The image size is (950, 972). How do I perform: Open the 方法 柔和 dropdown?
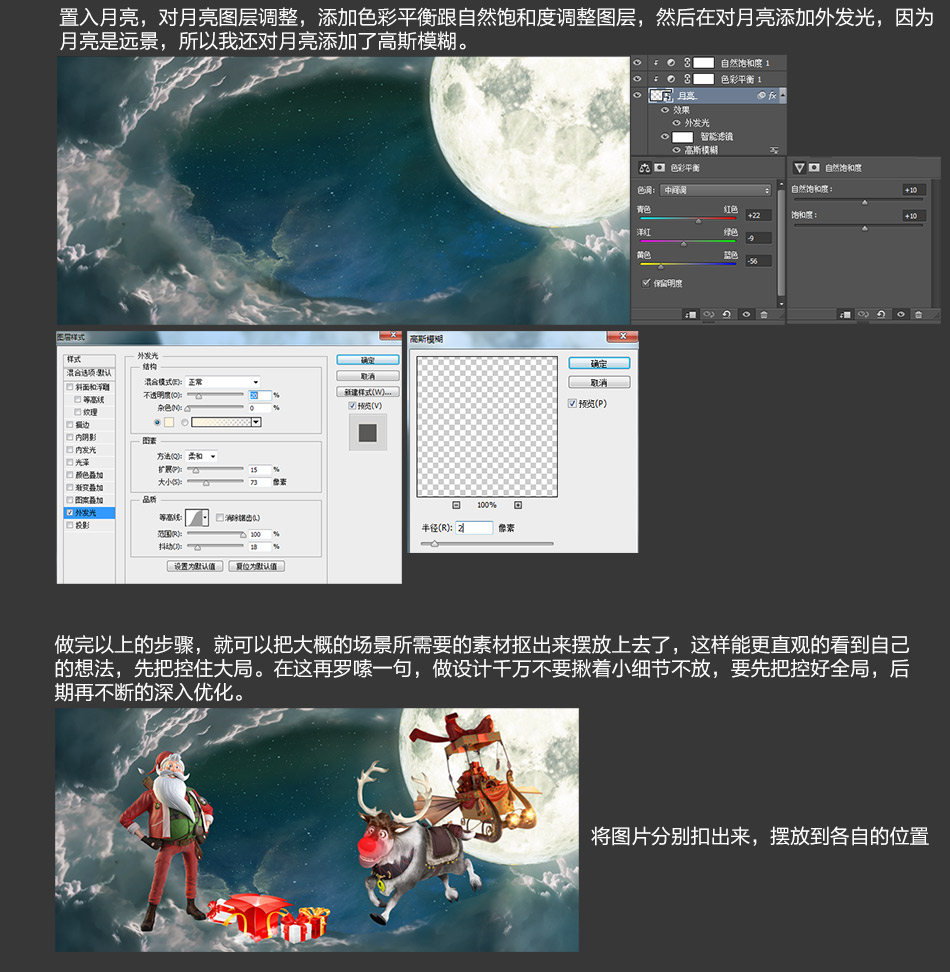coord(201,456)
